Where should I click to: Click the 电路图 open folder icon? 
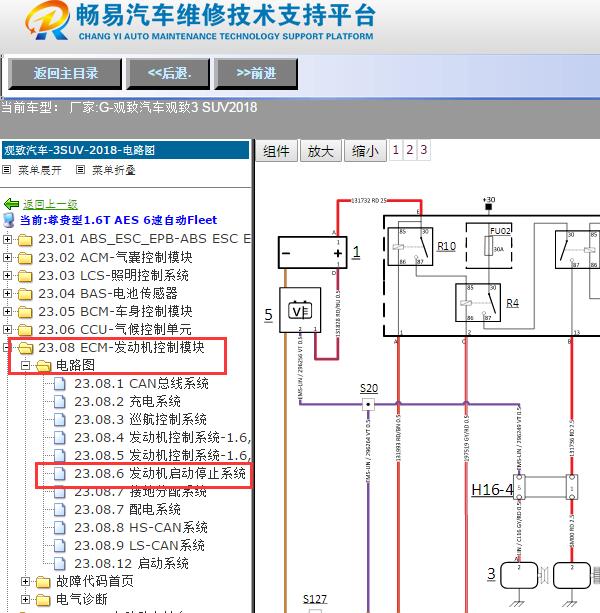coord(43,366)
